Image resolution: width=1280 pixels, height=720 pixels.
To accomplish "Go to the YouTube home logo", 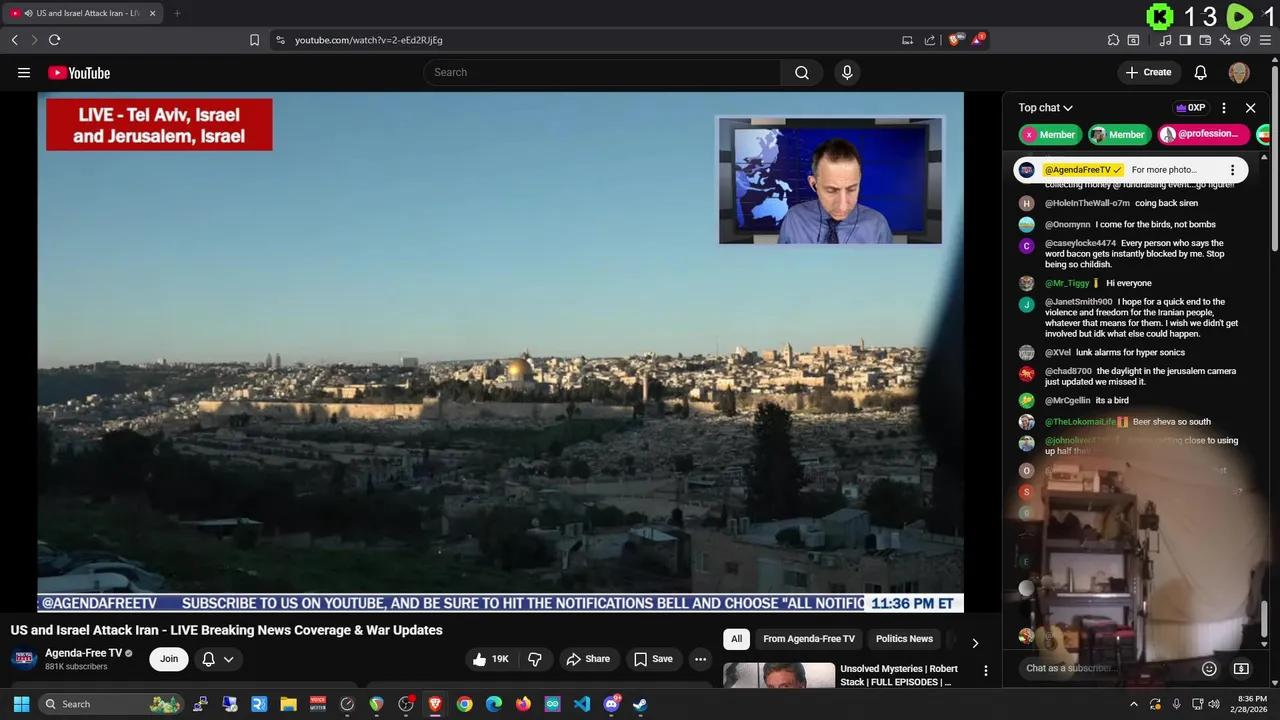I will click(x=79, y=73).
